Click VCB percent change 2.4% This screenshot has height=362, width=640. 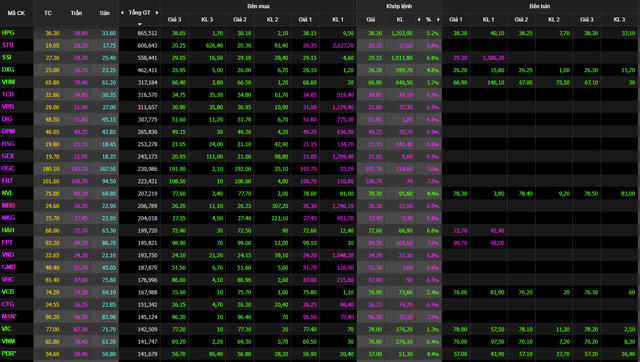pos(433,292)
